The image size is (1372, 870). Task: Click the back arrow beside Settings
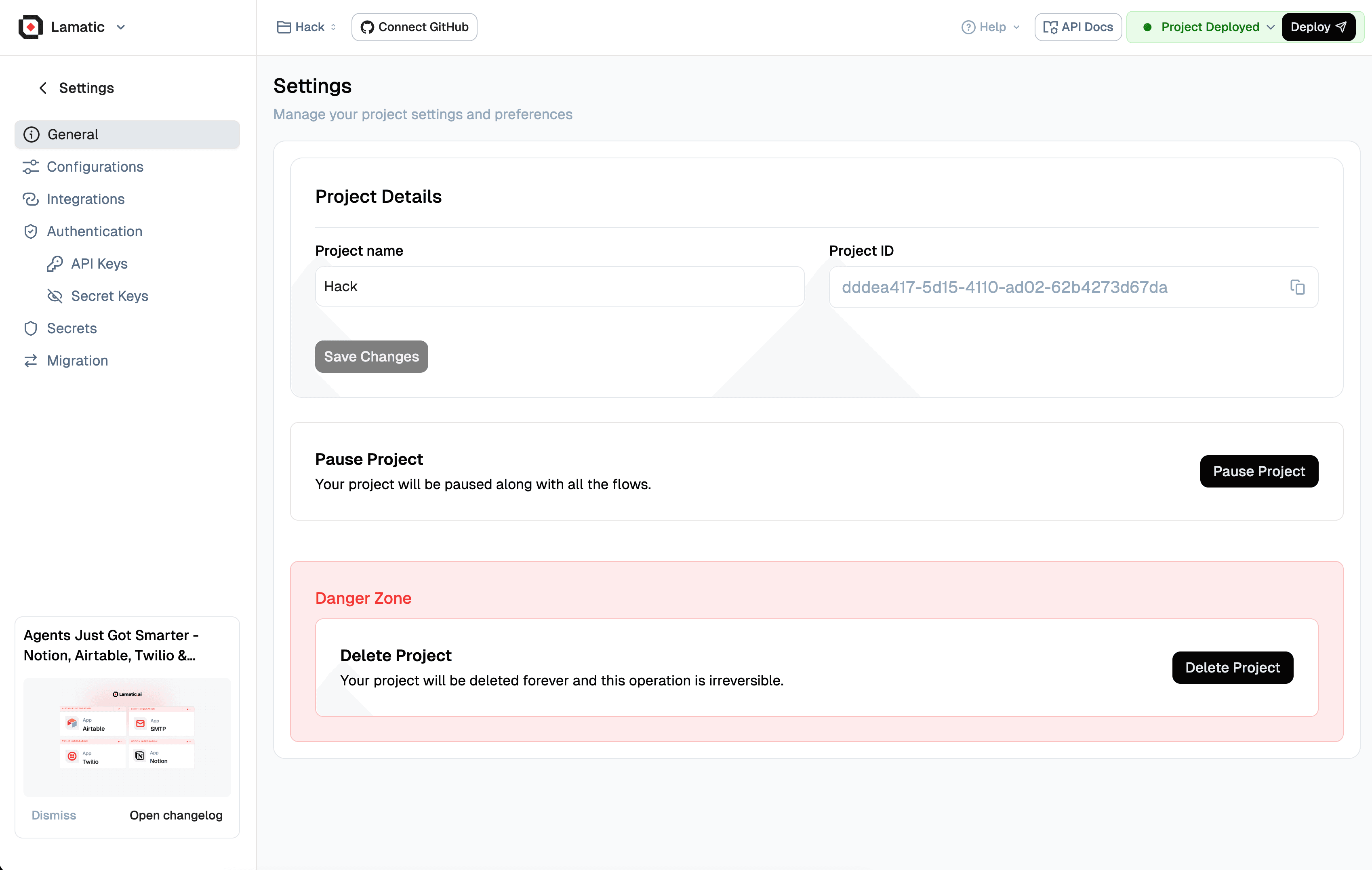pos(43,88)
